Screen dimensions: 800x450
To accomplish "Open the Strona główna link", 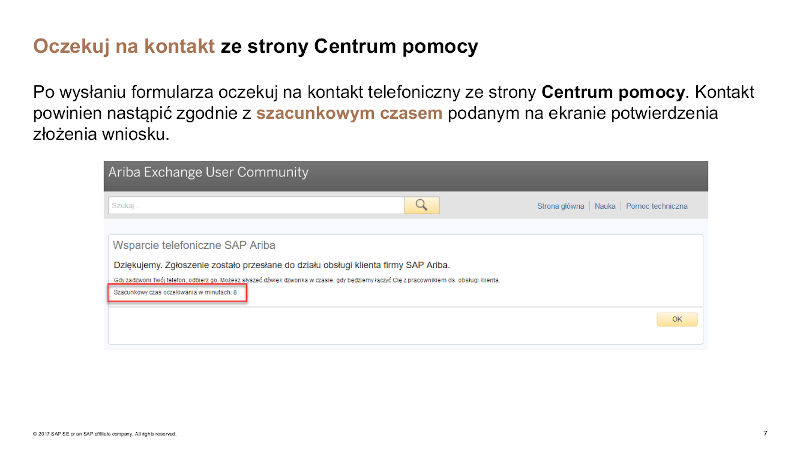I will 560,206.
